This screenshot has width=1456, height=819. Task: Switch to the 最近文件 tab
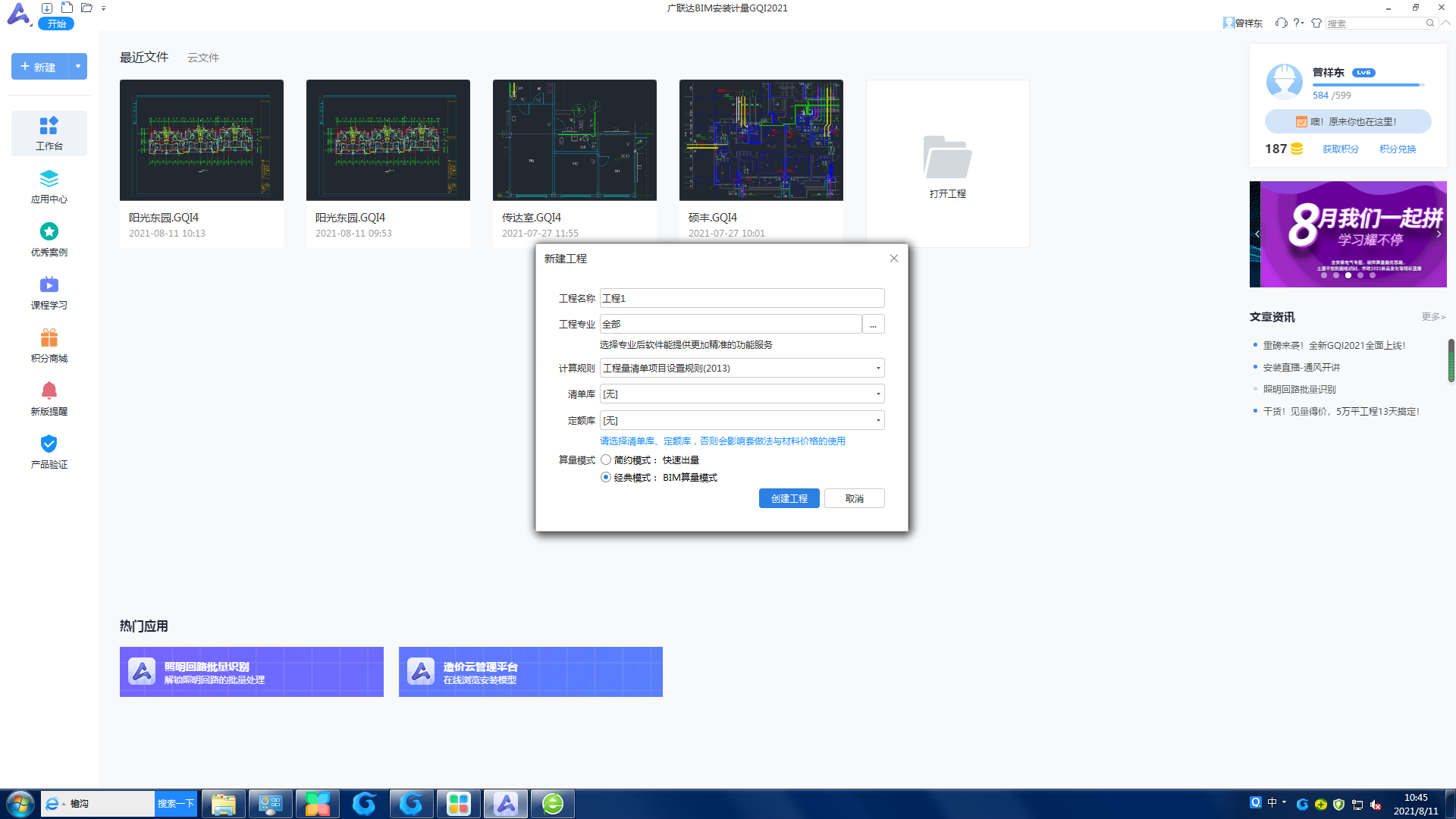click(144, 58)
